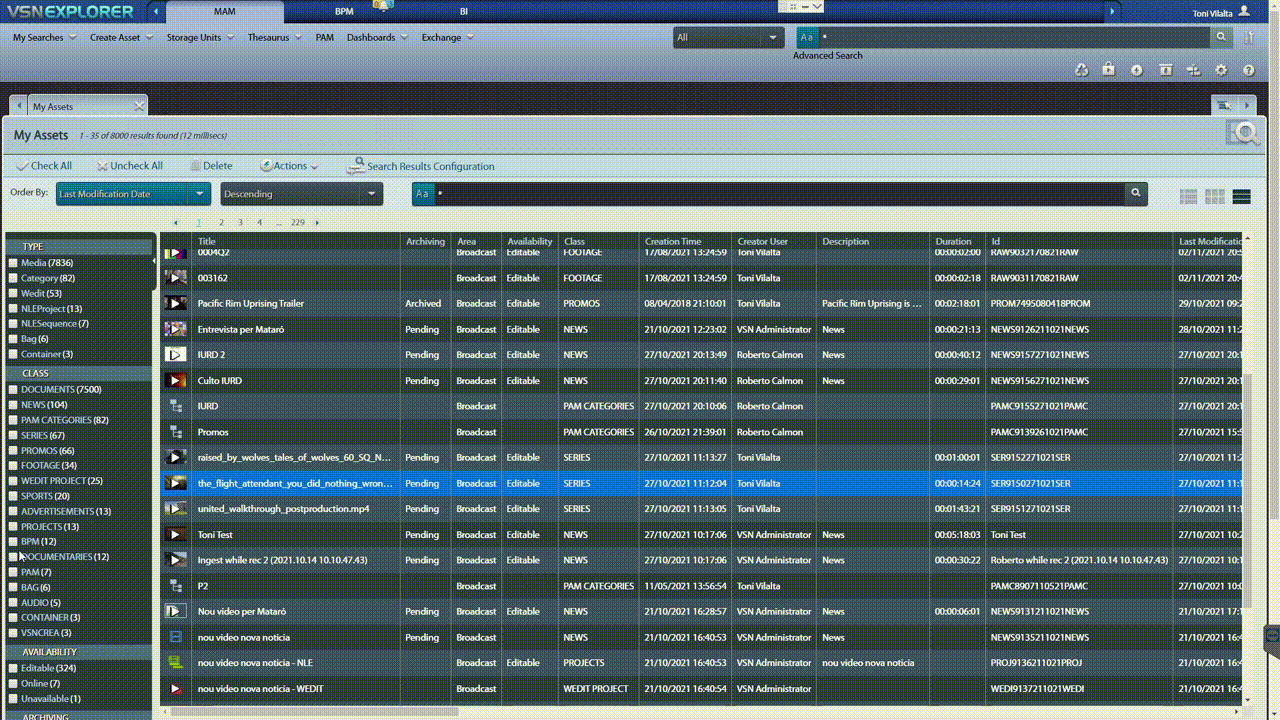Open search tools icon beside top search
1280x720 pixels.
(1250, 37)
